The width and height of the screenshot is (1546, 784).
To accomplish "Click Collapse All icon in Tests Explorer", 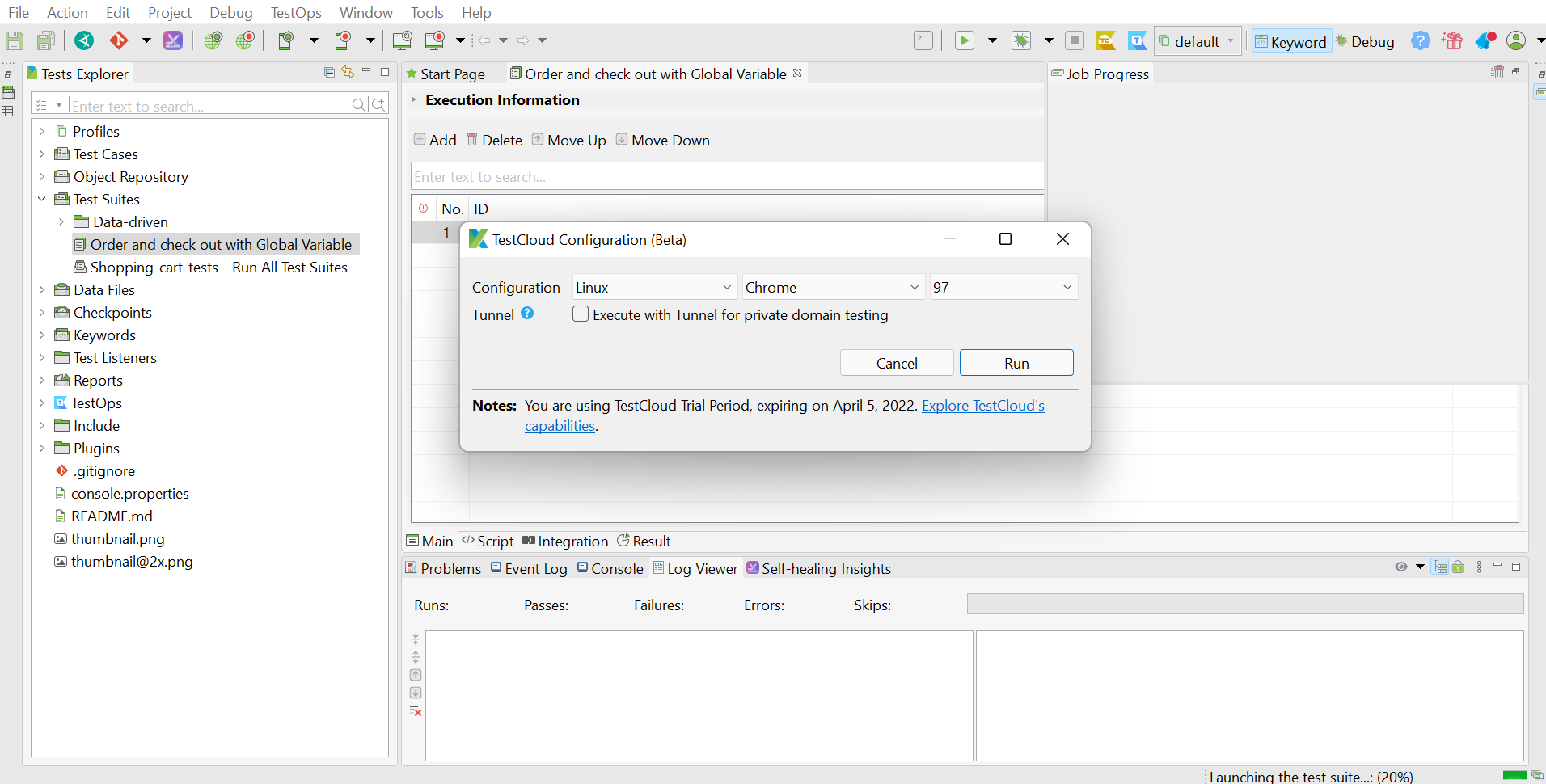I will (x=329, y=72).
